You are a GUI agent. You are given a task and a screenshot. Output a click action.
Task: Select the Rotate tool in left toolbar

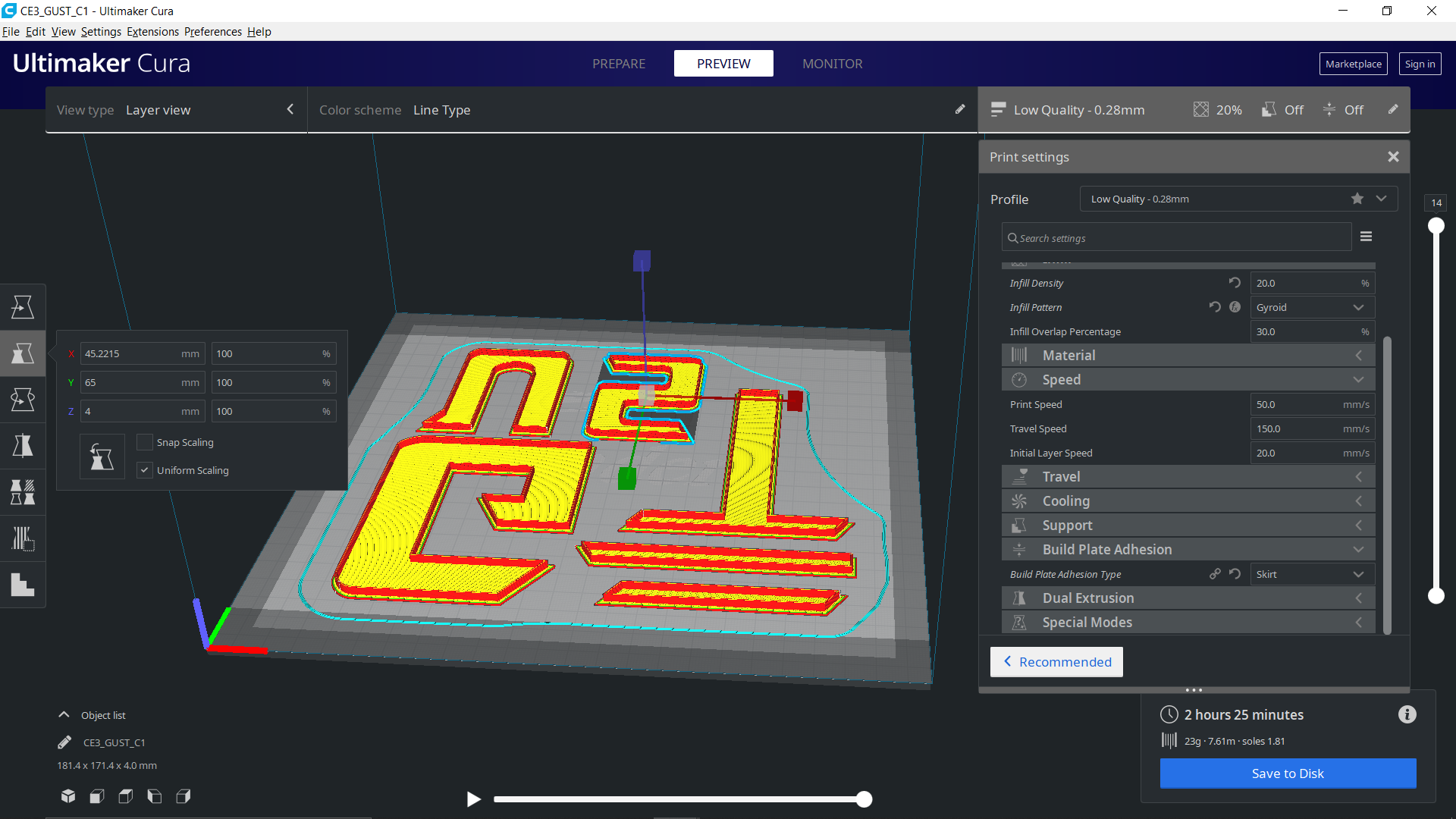point(22,400)
